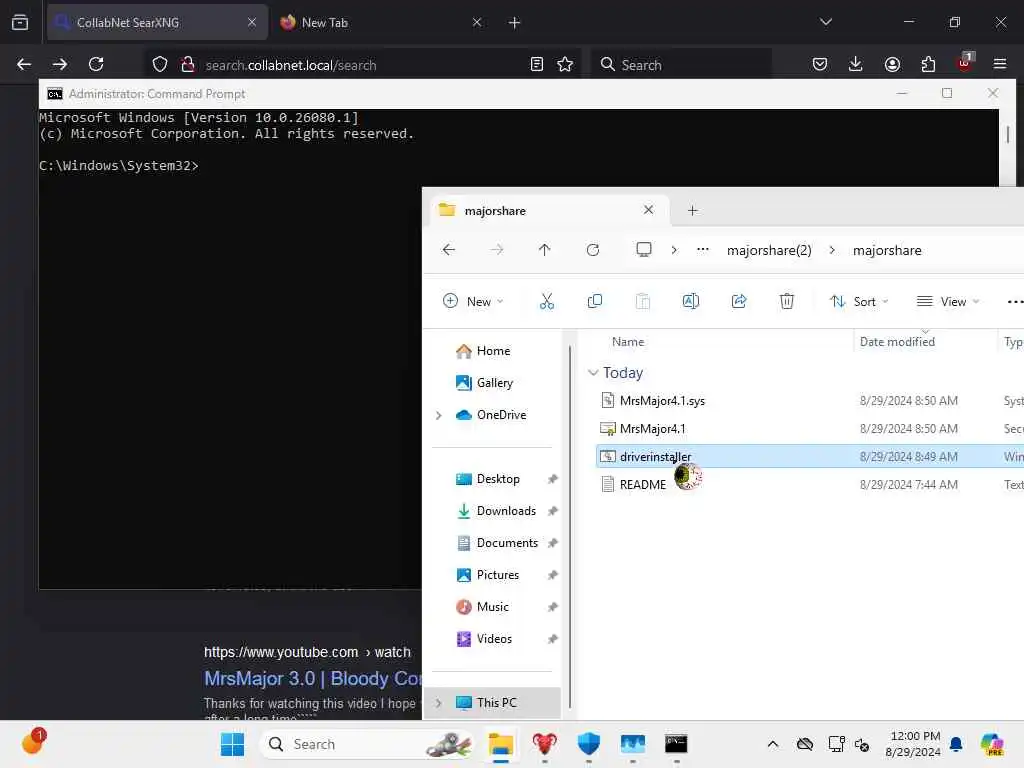Open Firefox downloads arrow icon
The height and width of the screenshot is (768, 1024).
click(856, 64)
